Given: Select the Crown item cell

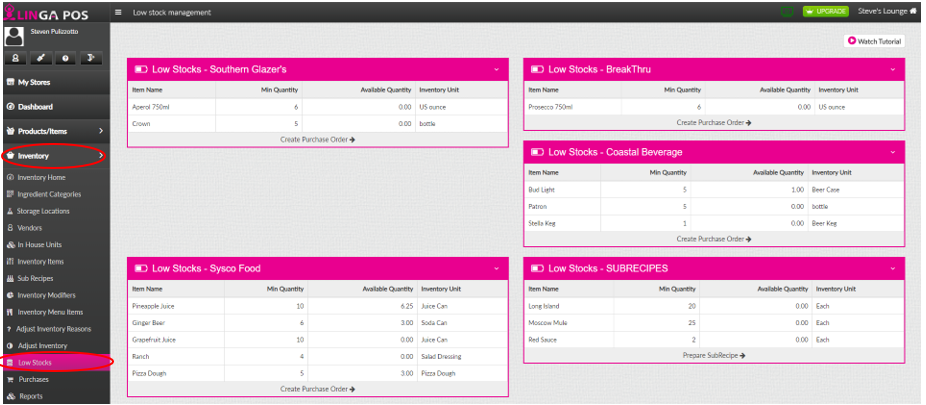Looking at the screenshot, I should tap(172, 123).
